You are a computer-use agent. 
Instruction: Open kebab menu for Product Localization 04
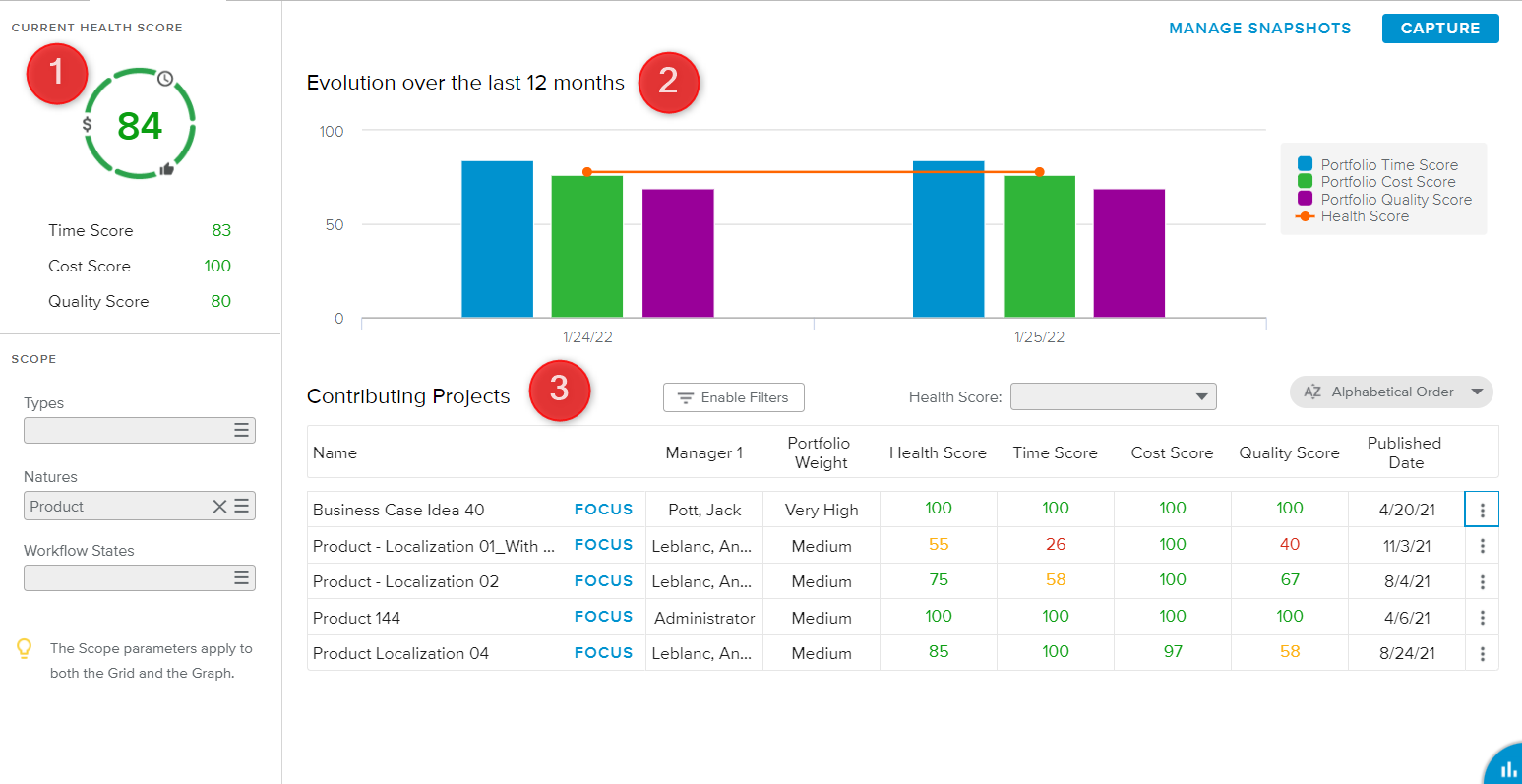pos(1482,654)
